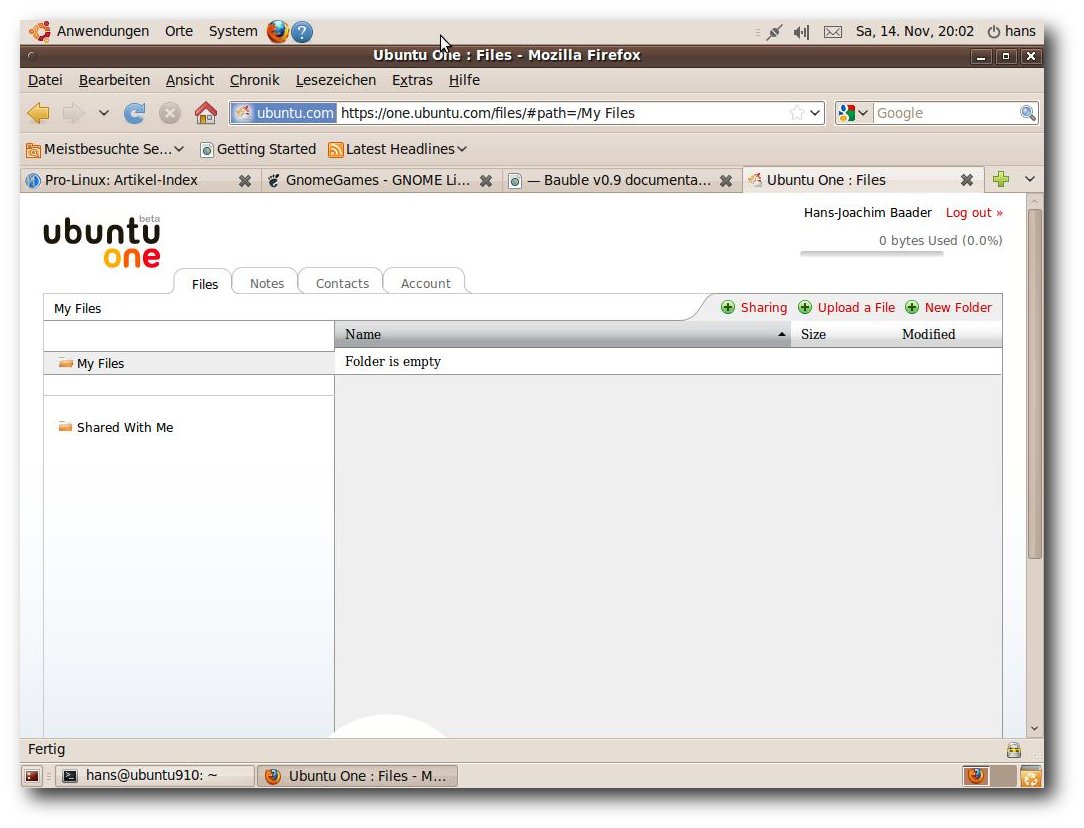This screenshot has width=1084, height=828.
Task: Open the list all tabs dropdown
Action: pos(1029,180)
